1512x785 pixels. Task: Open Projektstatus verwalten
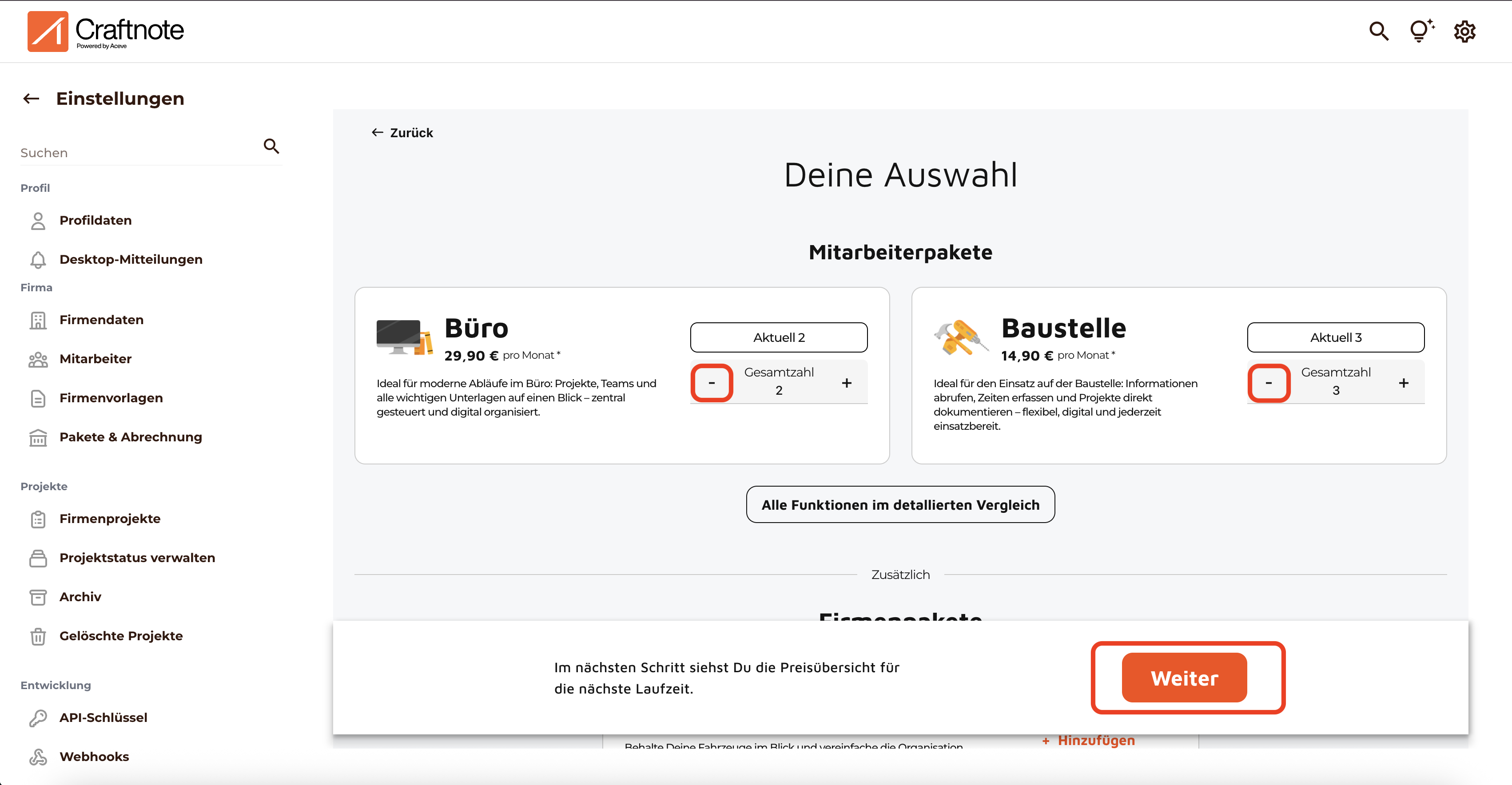(x=137, y=557)
